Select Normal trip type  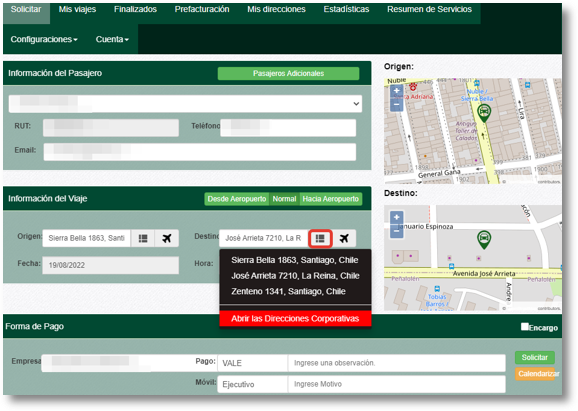(x=284, y=199)
